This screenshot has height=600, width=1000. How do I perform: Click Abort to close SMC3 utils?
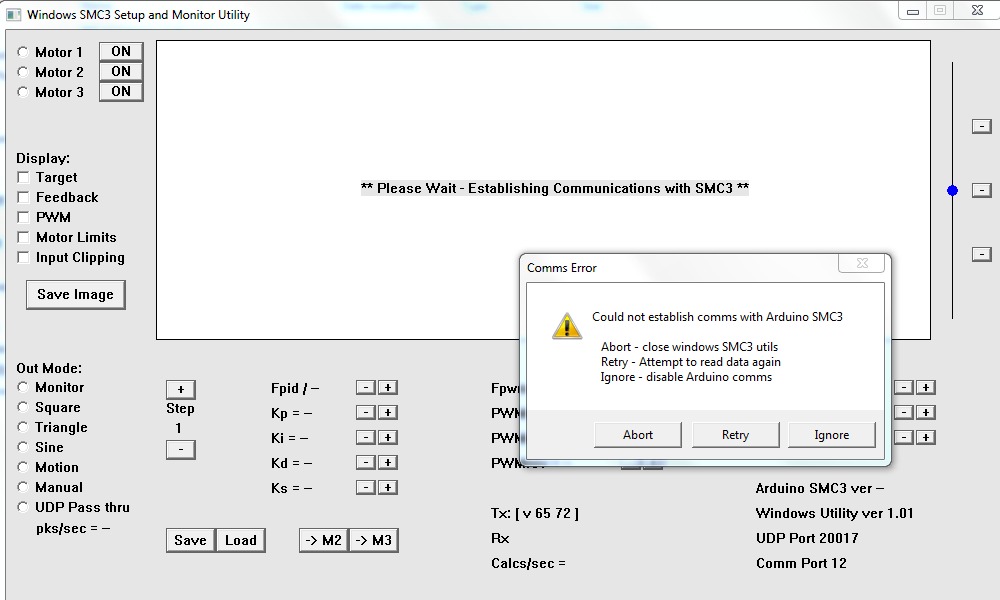(638, 435)
